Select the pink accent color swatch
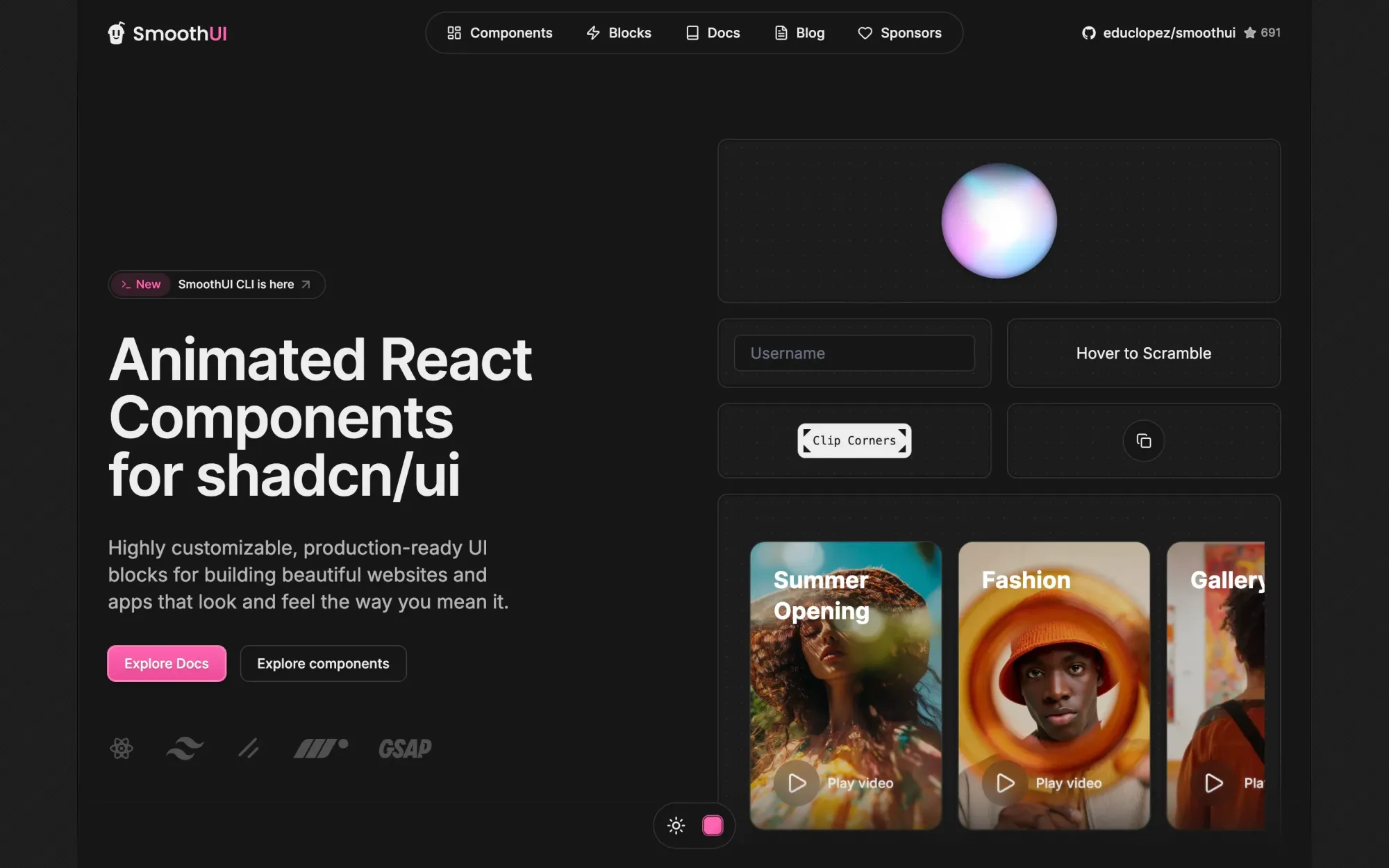Image resolution: width=1389 pixels, height=868 pixels. 713,825
